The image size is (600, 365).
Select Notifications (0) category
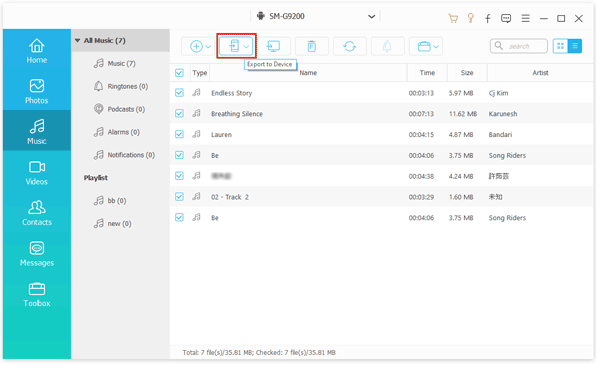tap(131, 155)
